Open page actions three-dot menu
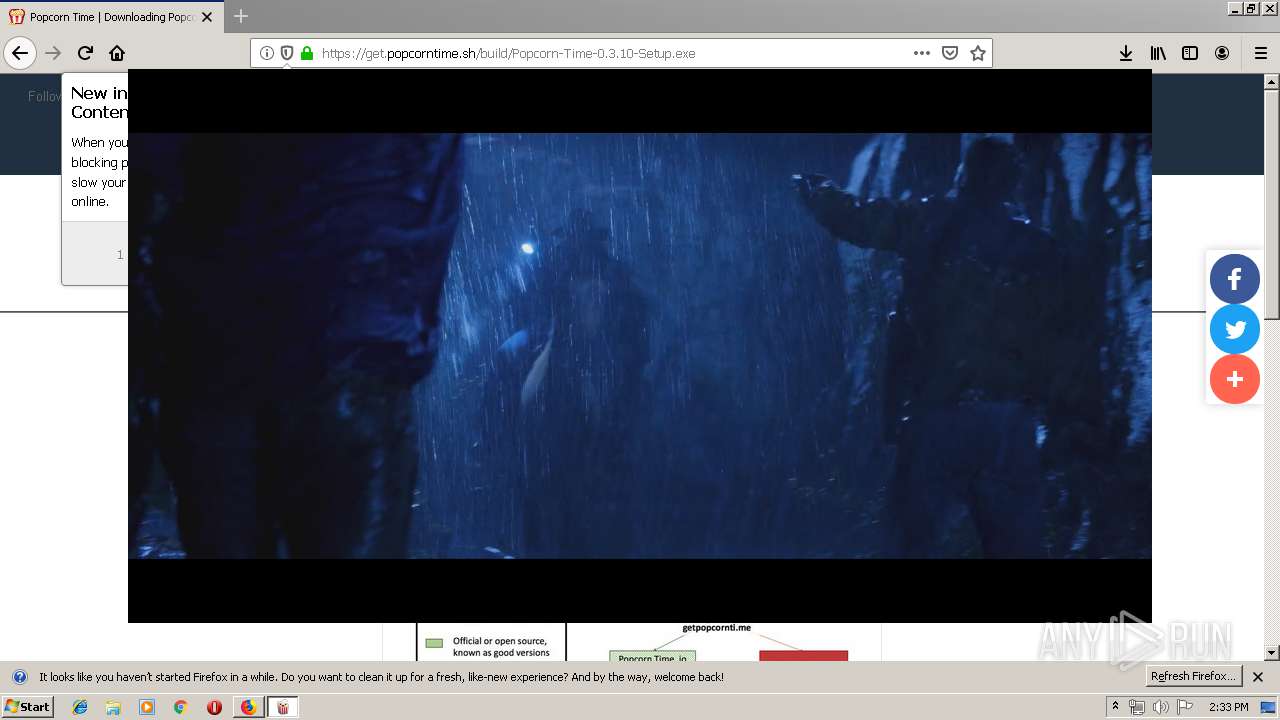Viewport: 1280px width, 720px height. 922,53
